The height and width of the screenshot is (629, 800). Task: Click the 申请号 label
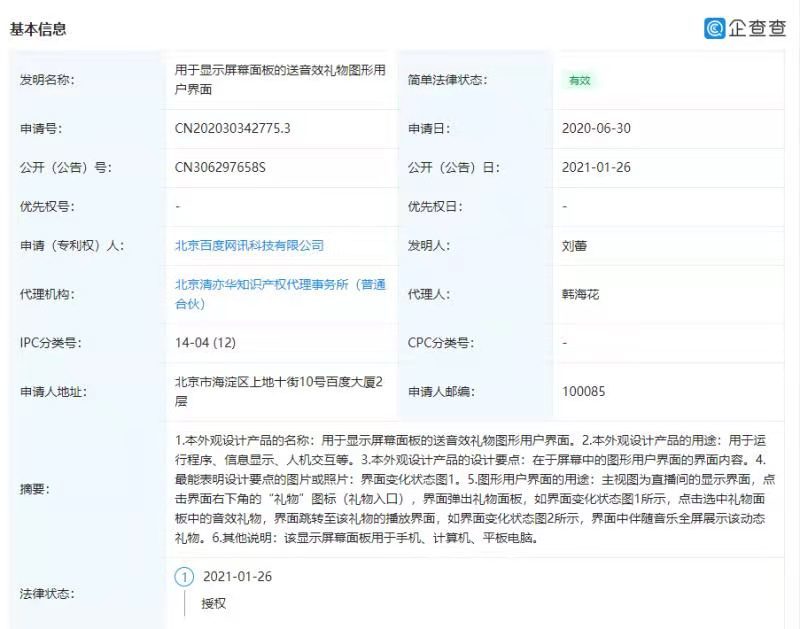(41, 129)
